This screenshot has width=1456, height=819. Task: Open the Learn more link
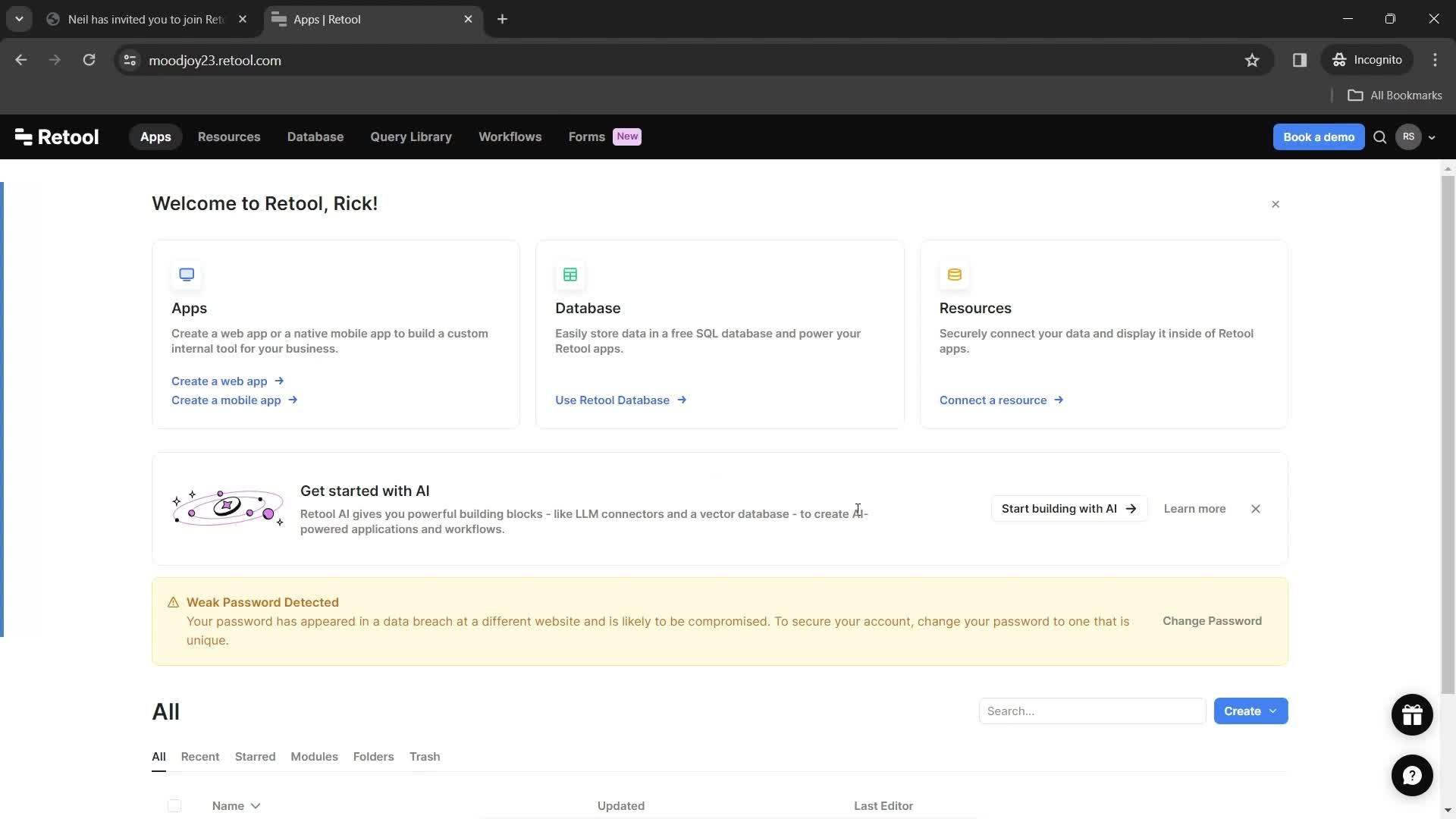click(x=1194, y=509)
